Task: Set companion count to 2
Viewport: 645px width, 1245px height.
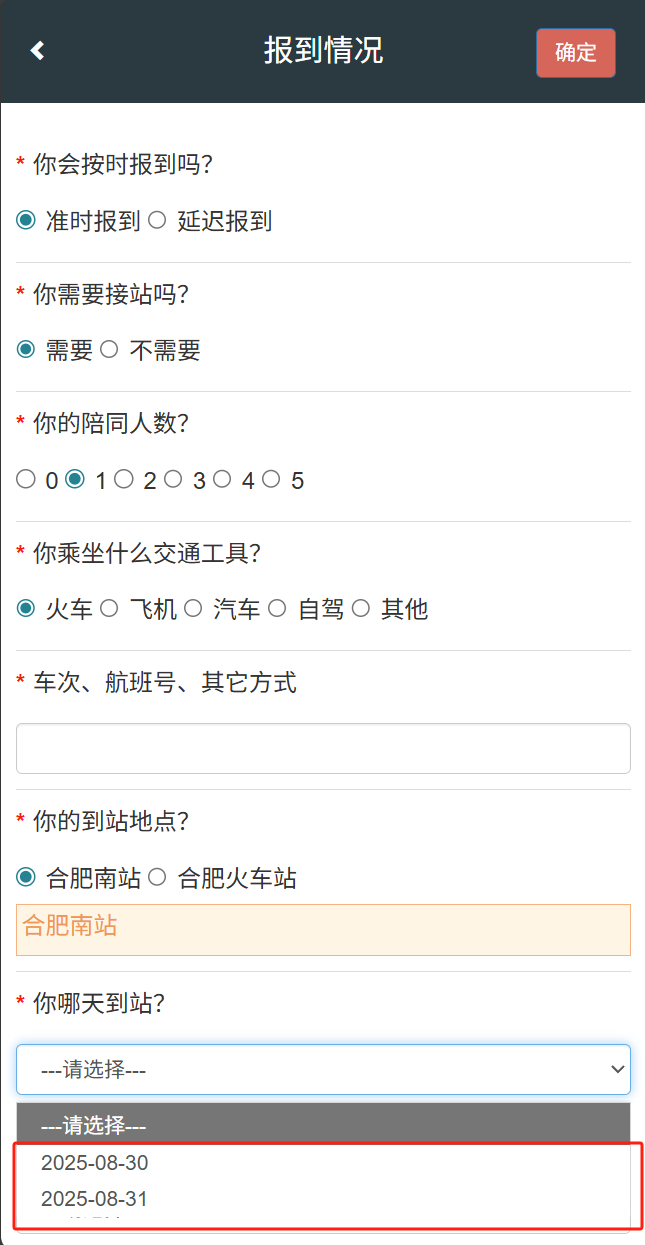Action: (x=124, y=480)
